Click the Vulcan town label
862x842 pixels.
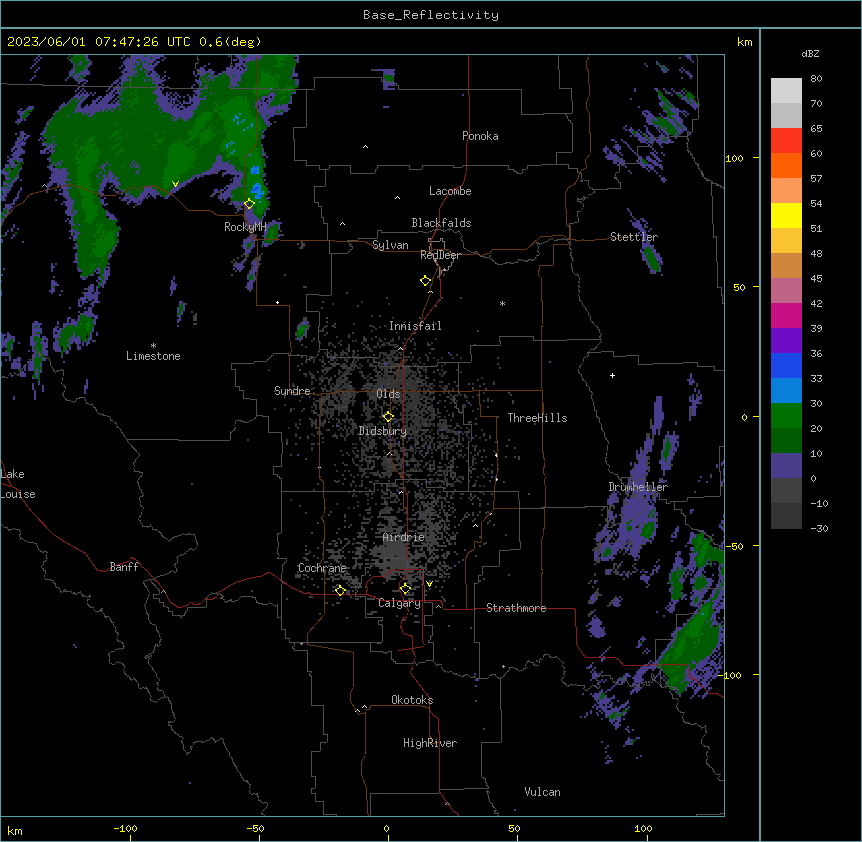click(x=543, y=792)
